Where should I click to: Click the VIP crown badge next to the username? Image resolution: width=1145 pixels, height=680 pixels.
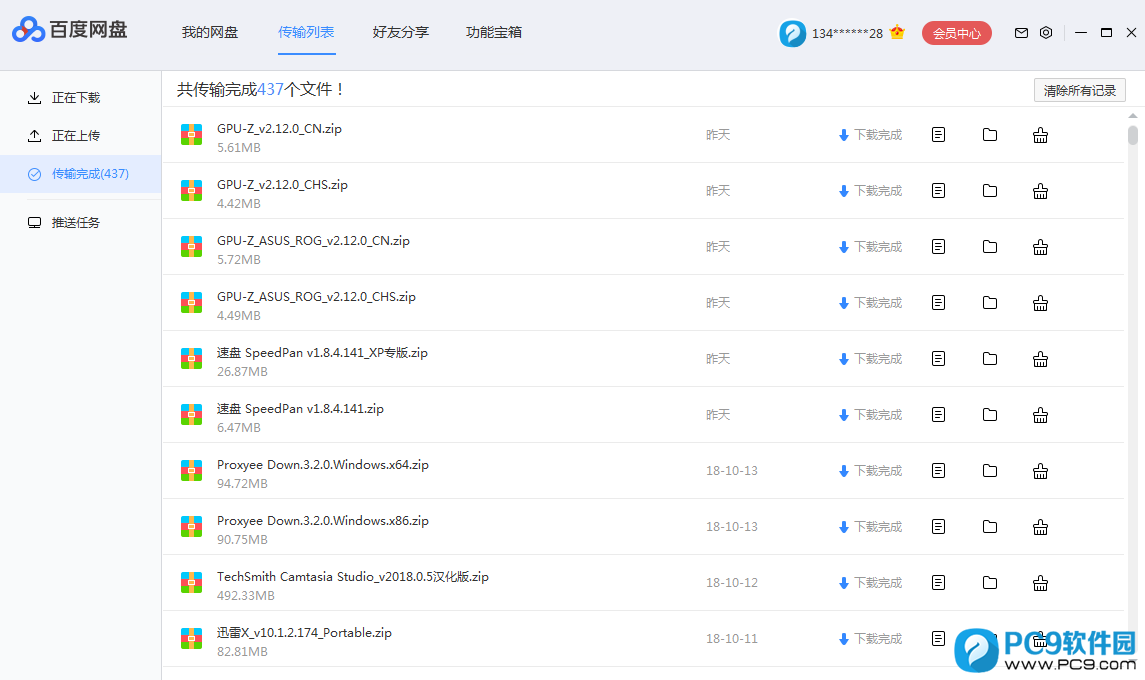(897, 32)
